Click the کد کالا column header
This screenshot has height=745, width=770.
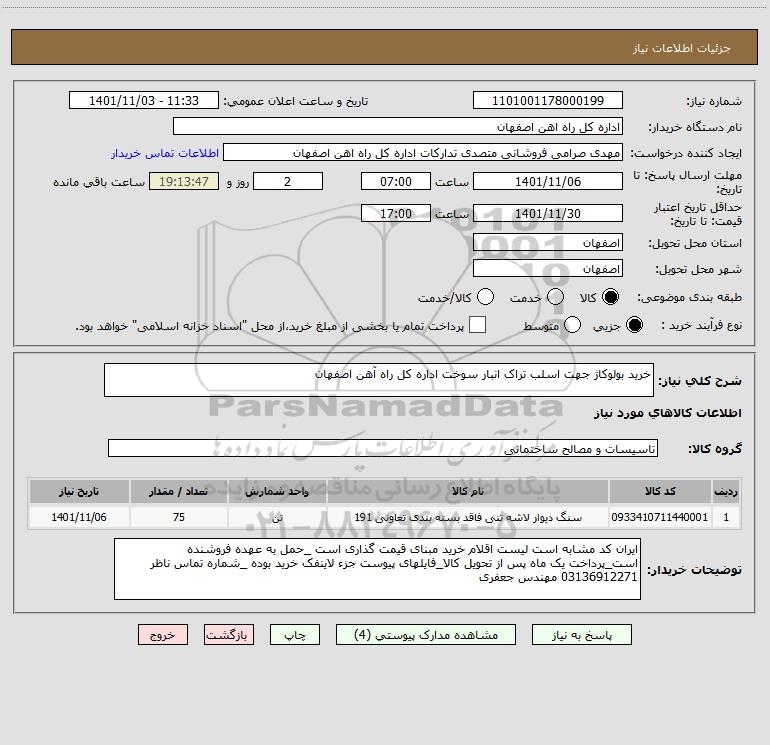click(660, 491)
